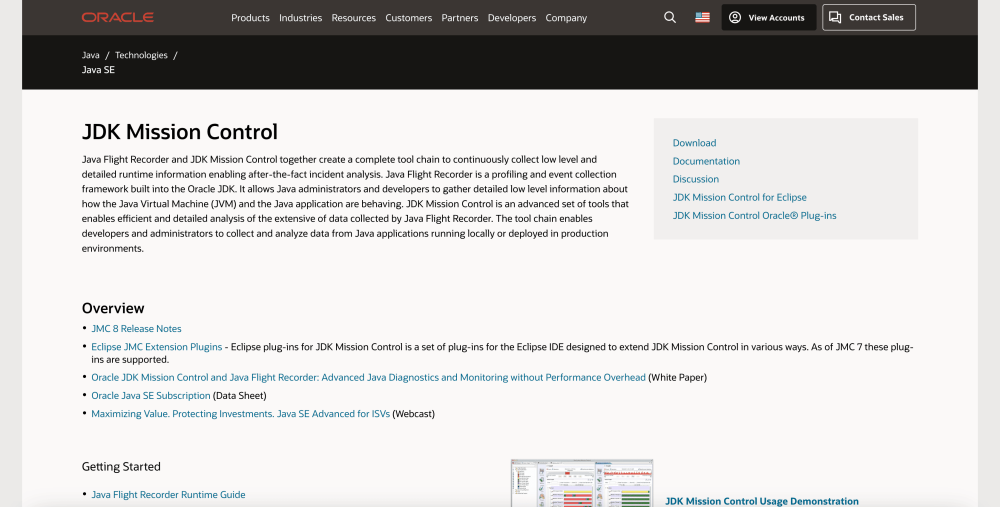Open Java Flight Recorder Runtime Guide link
The height and width of the screenshot is (507, 1000).
tap(168, 494)
